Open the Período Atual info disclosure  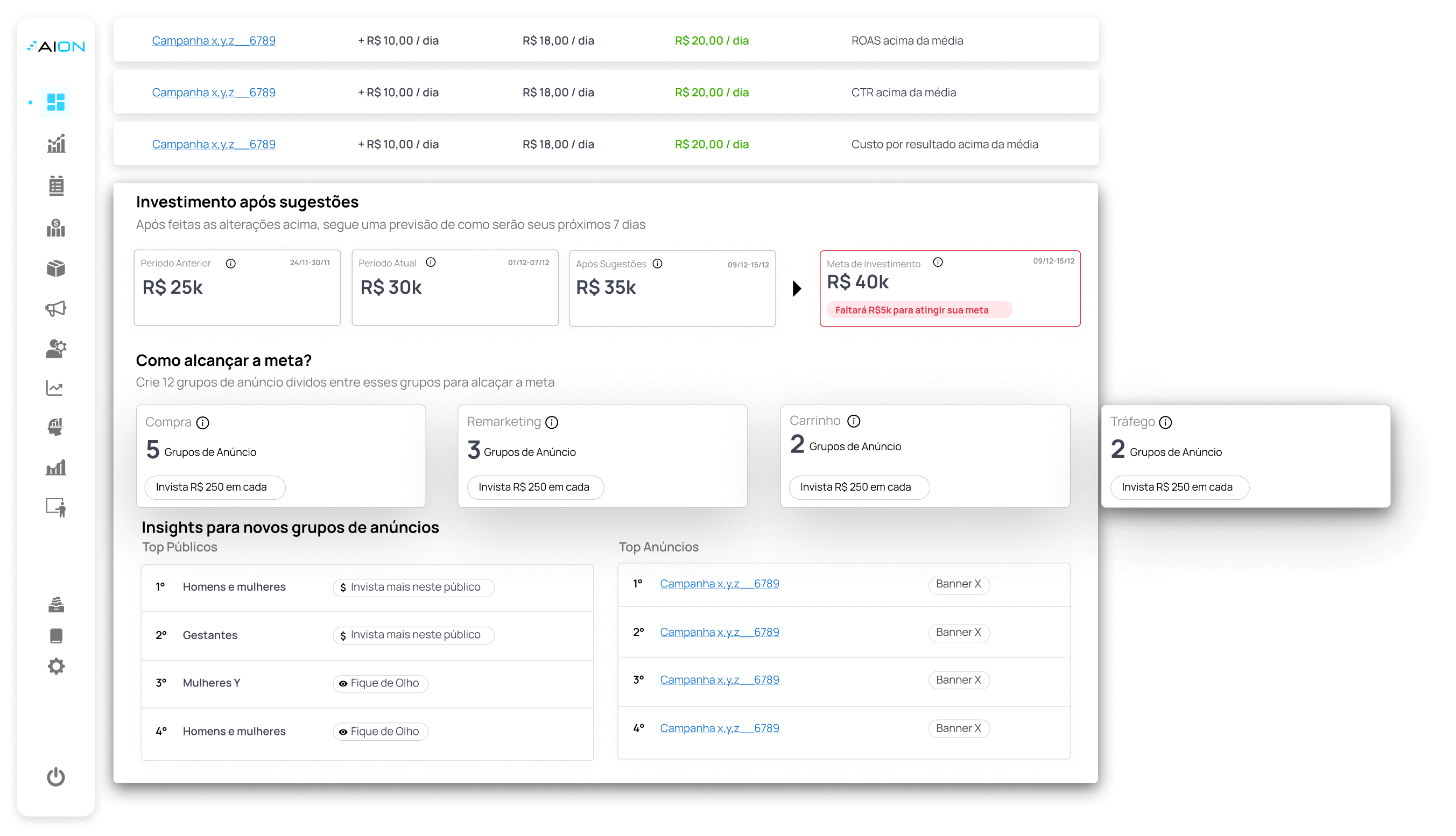(431, 262)
